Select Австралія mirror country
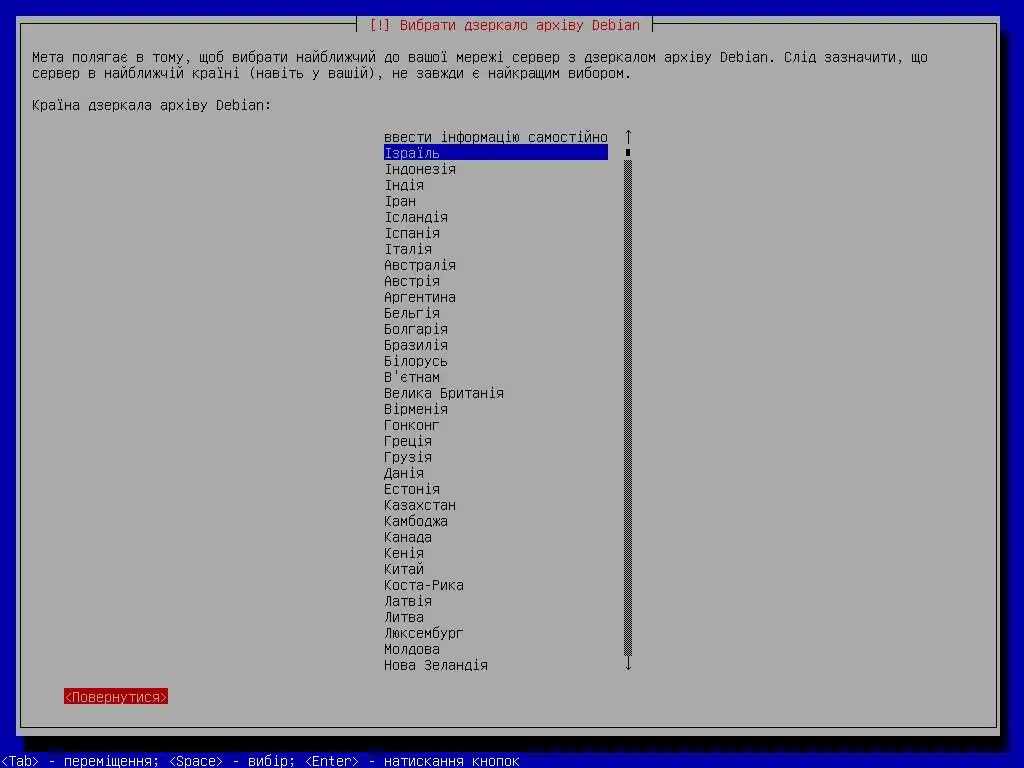The width and height of the screenshot is (1024, 768). tap(496, 265)
